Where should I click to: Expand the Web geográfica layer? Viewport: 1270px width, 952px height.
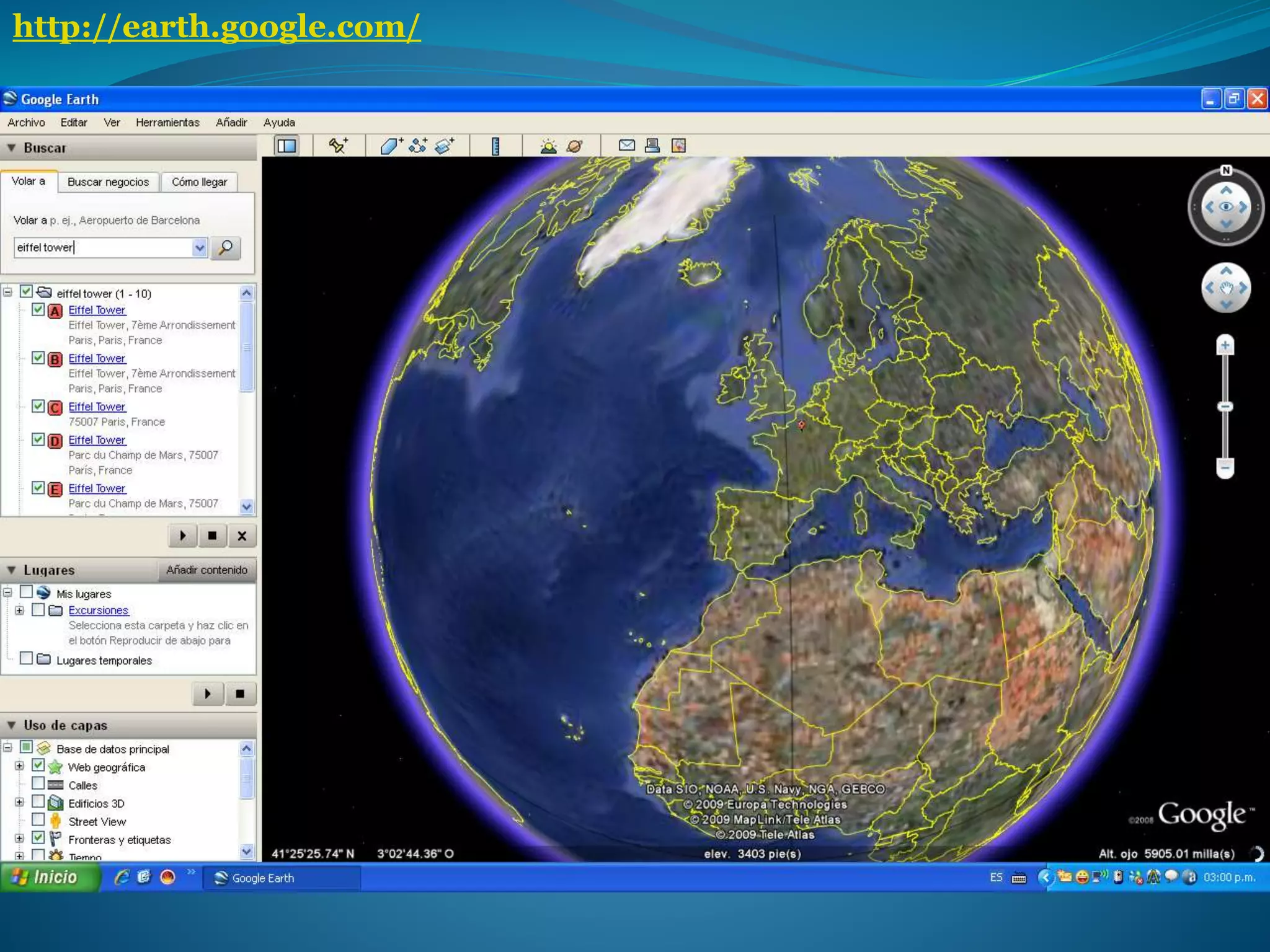pos(19,765)
